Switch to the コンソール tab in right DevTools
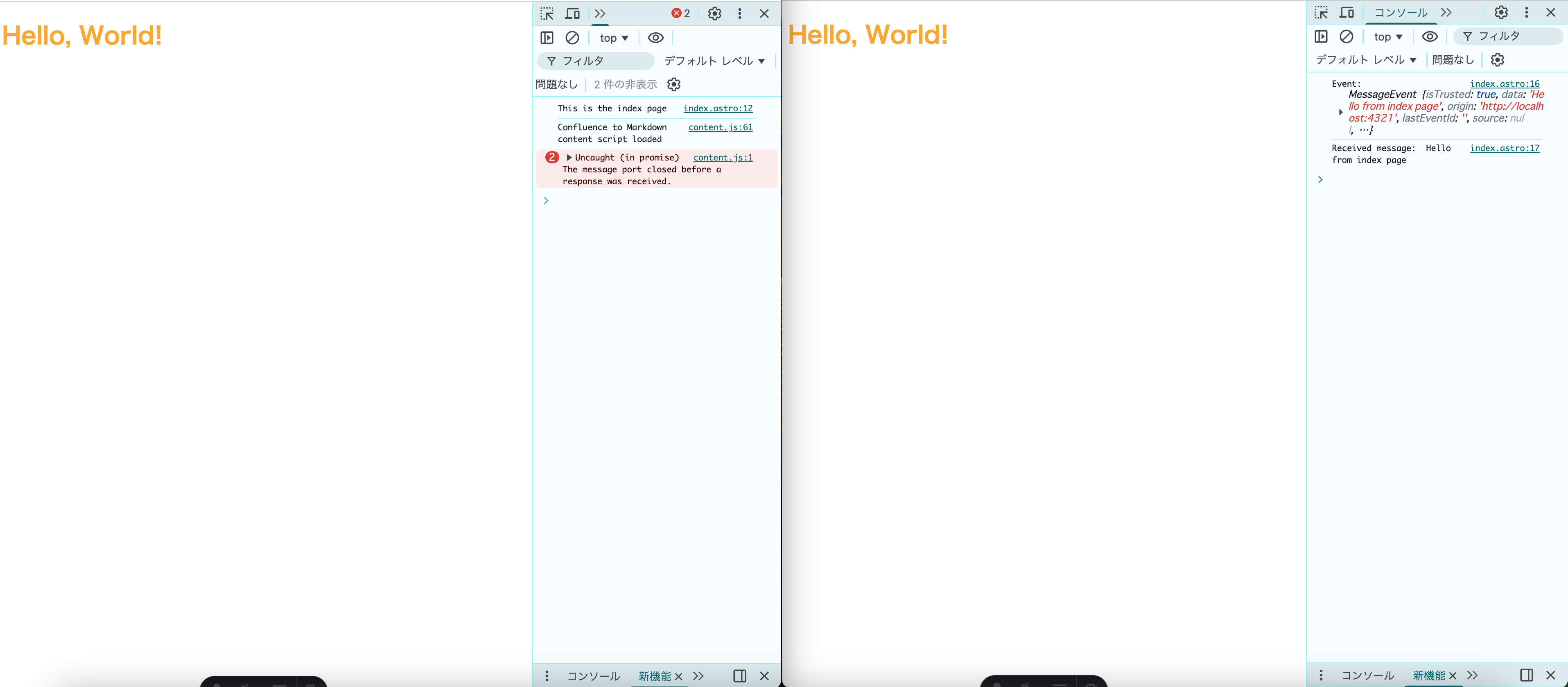 click(1401, 12)
